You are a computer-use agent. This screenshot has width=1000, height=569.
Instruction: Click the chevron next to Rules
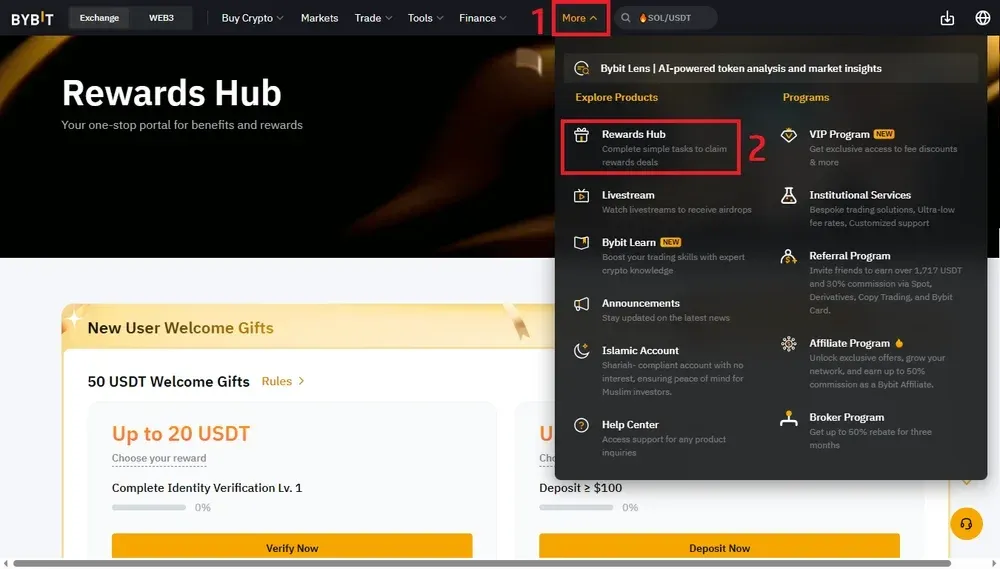(301, 381)
